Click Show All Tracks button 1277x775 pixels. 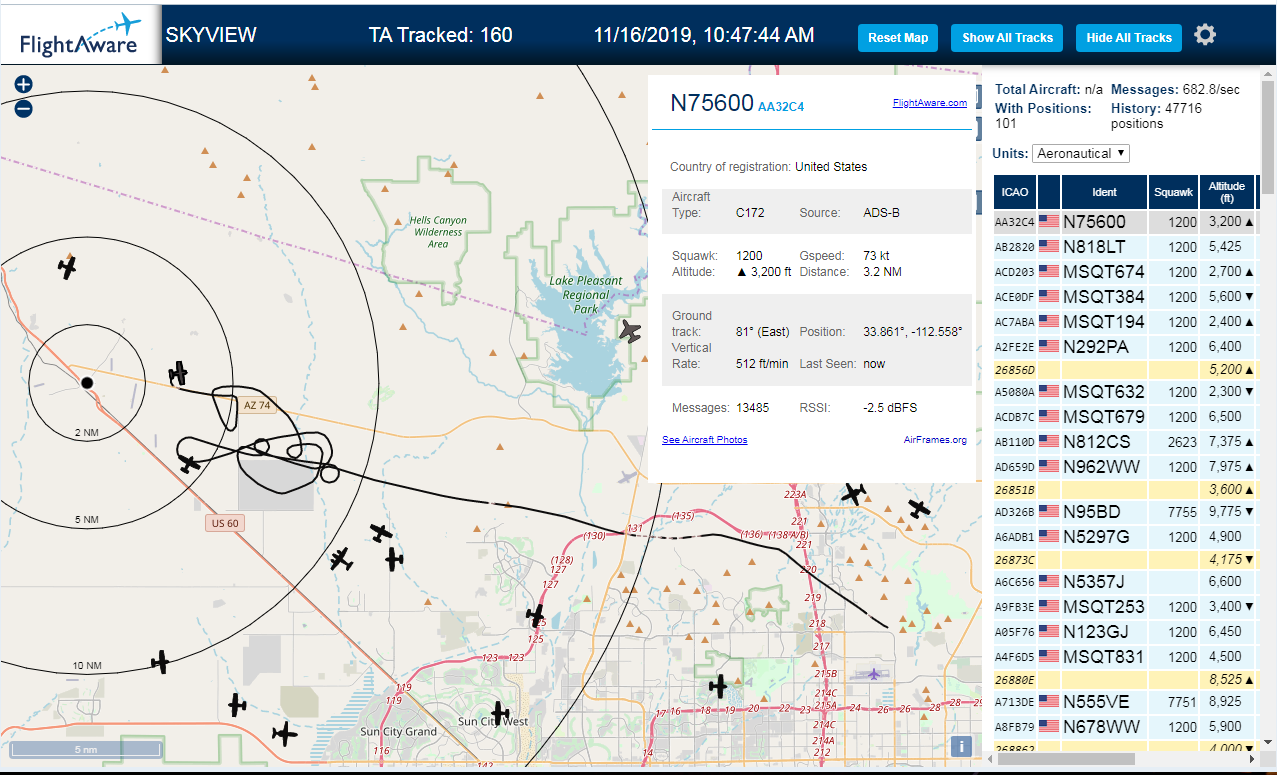[1007, 38]
